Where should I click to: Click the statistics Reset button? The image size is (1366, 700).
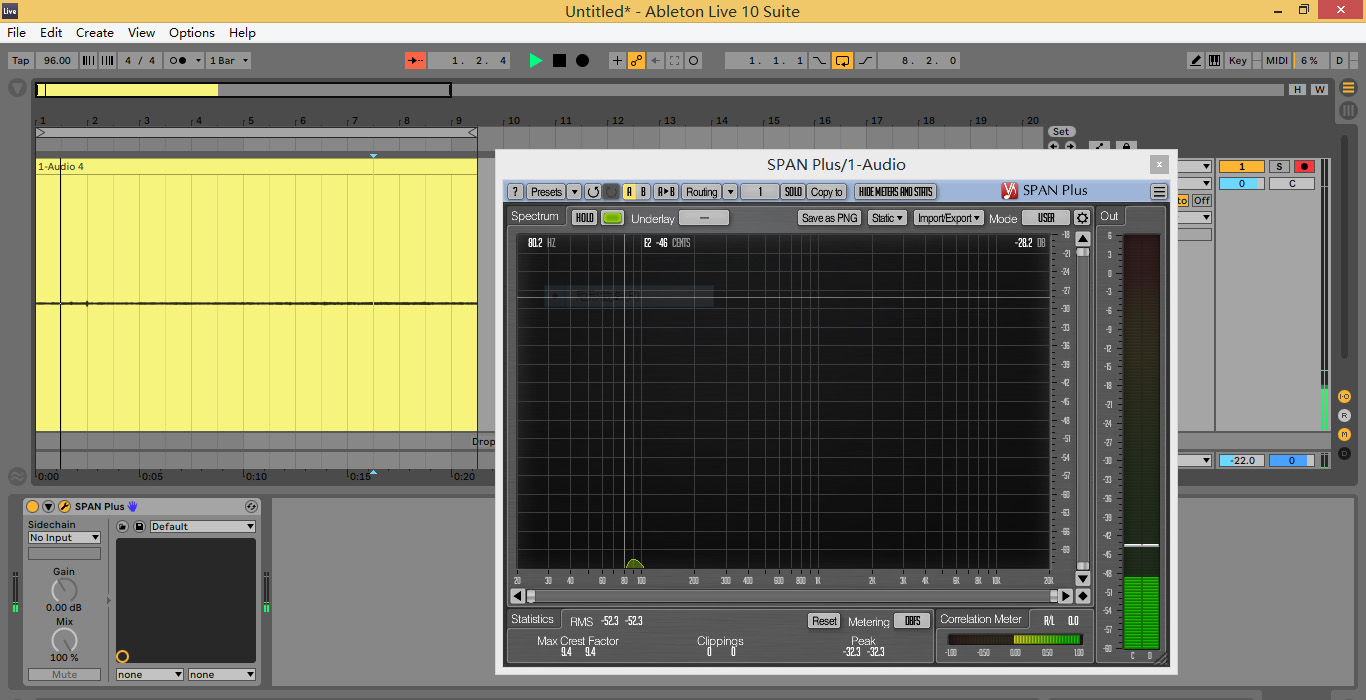pyautogui.click(x=824, y=621)
